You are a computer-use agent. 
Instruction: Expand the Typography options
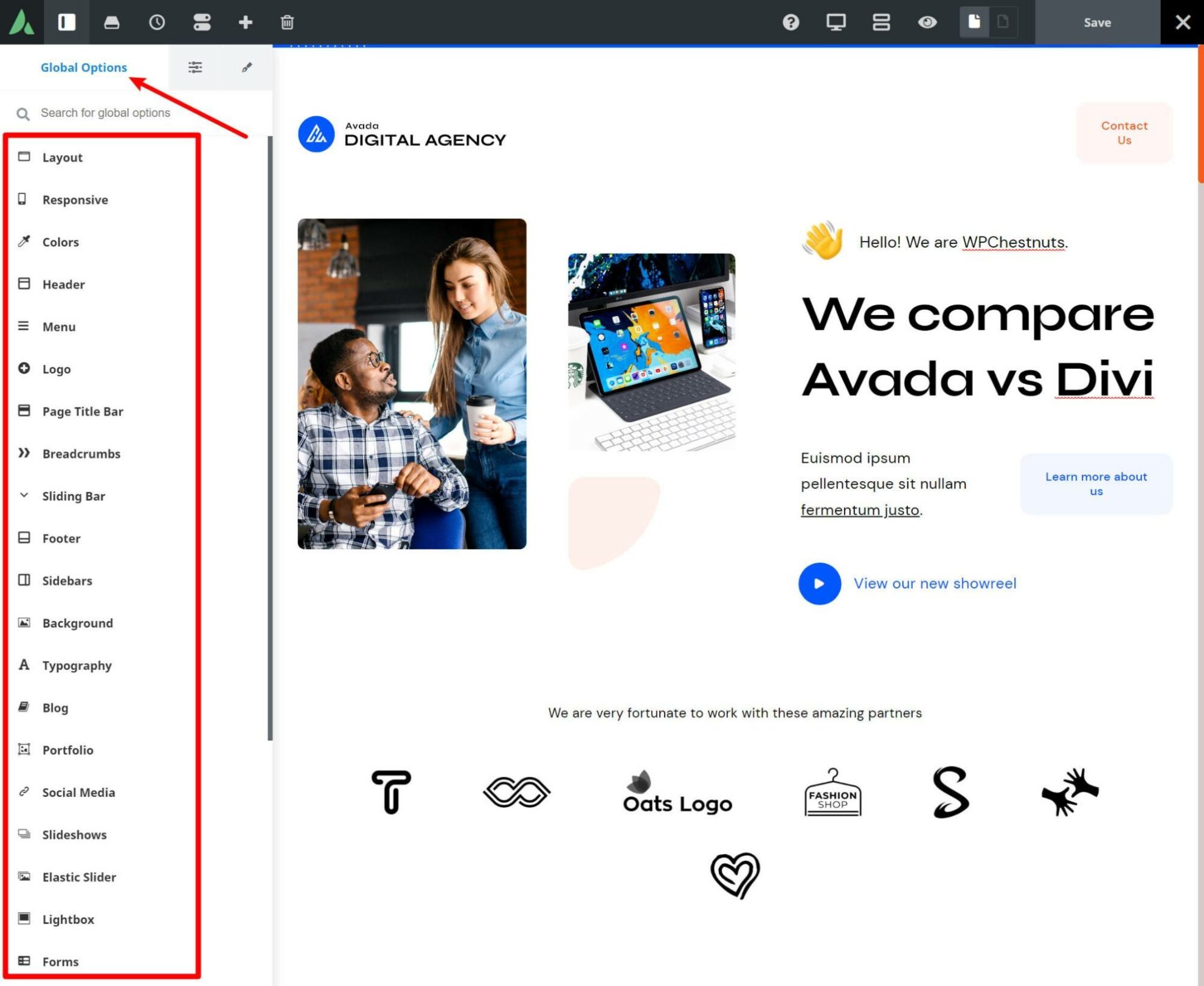click(77, 665)
